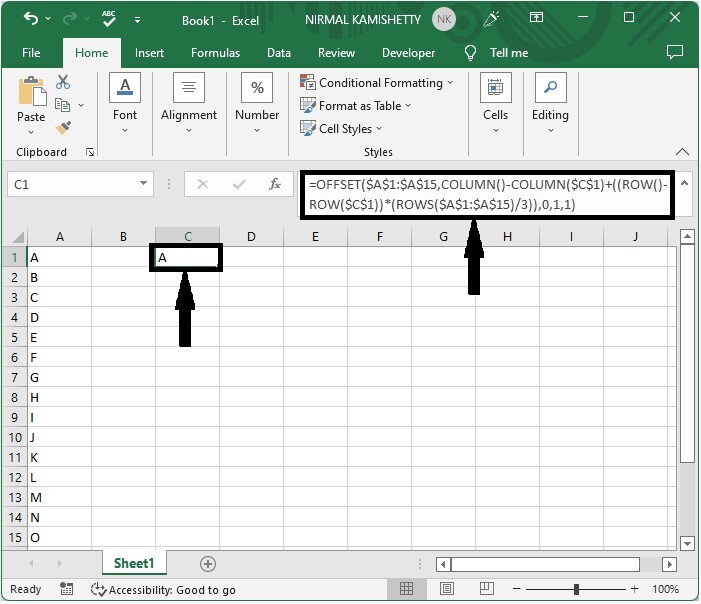Click the horizontal scrollbar thumb
701x604 pixels.
click(545, 564)
